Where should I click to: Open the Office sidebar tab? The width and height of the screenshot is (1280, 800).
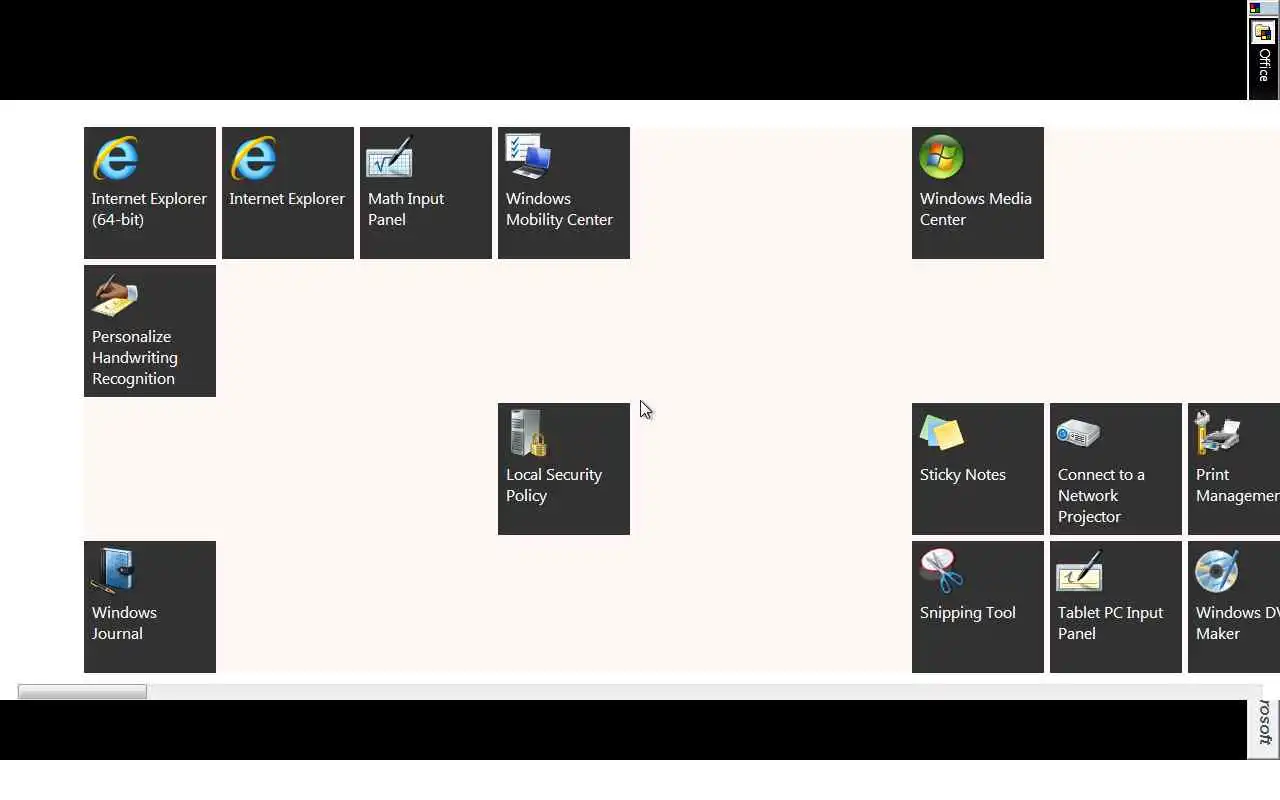click(1263, 58)
